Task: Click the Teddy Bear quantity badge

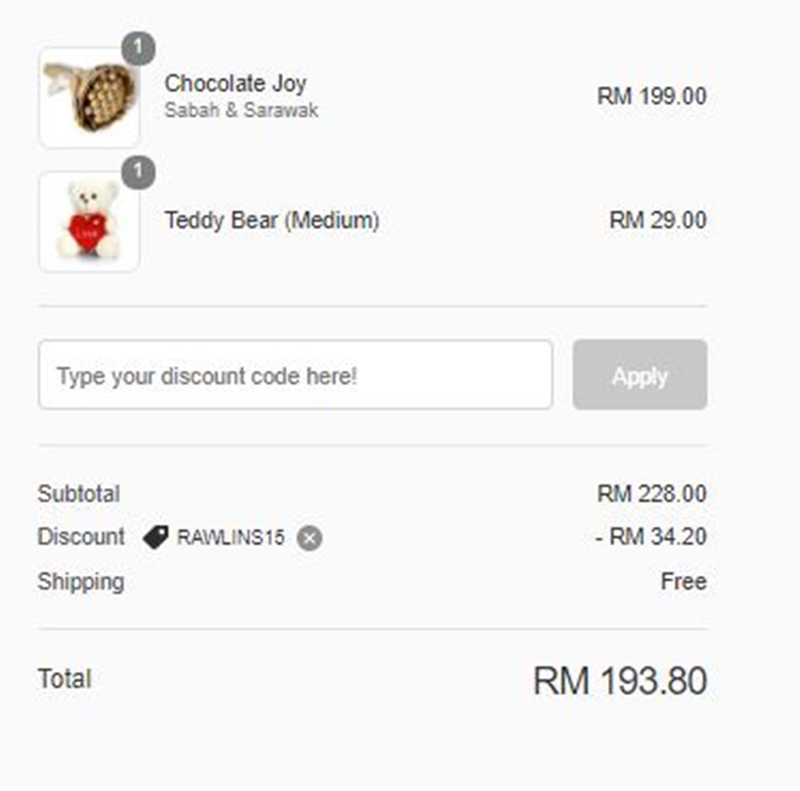Action: [x=138, y=172]
